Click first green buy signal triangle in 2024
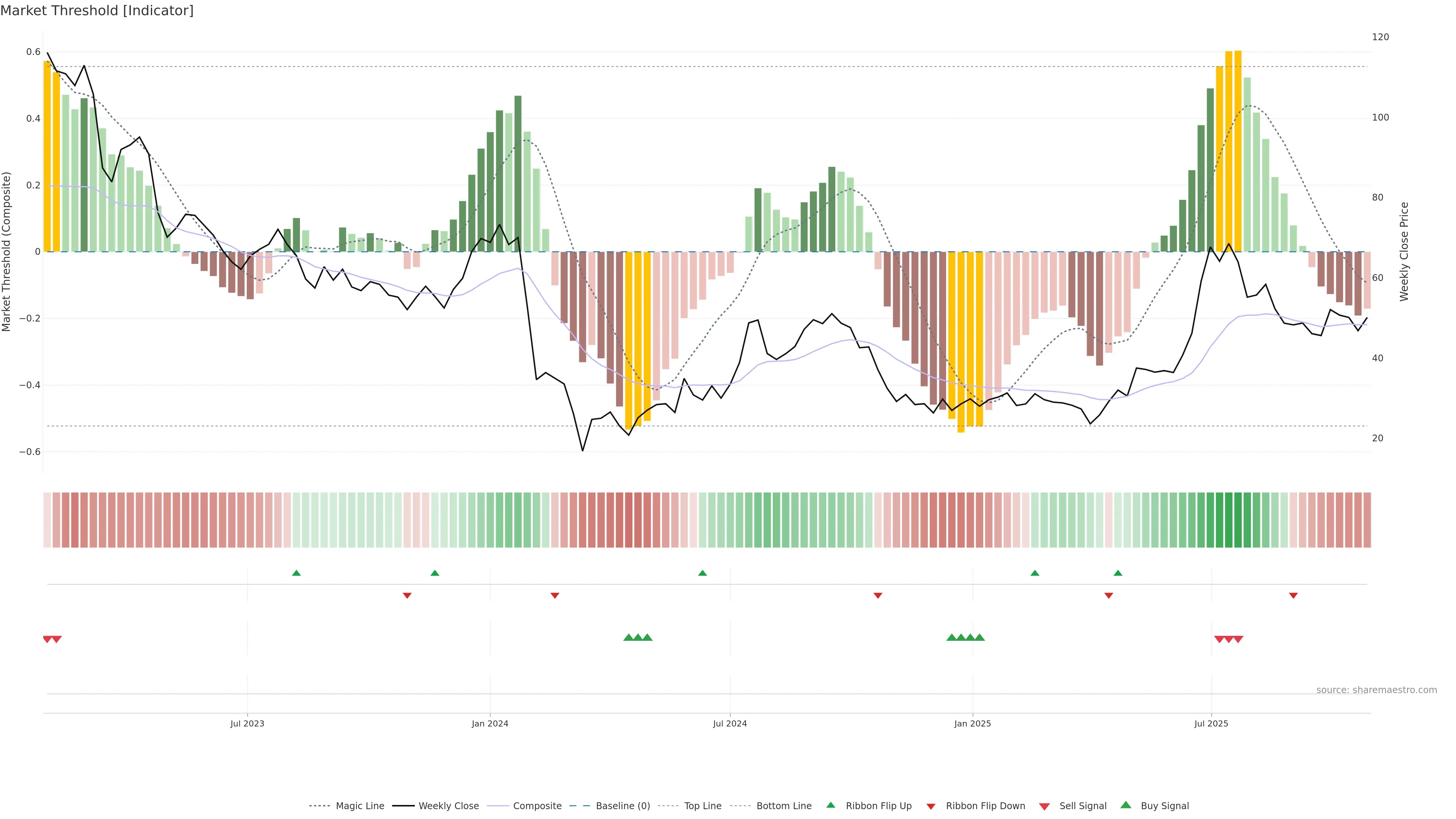Image resolution: width=1456 pixels, height=819 pixels. pyautogui.click(x=628, y=637)
